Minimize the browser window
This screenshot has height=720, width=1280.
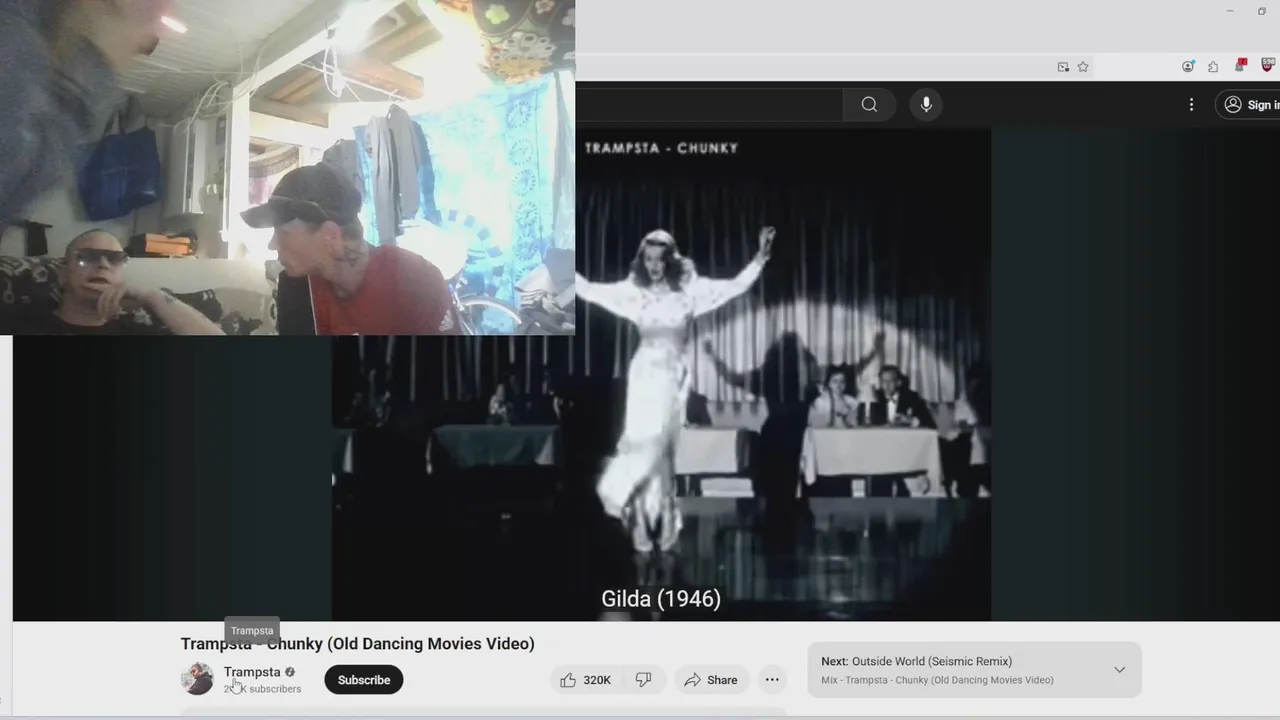pyautogui.click(x=1229, y=11)
